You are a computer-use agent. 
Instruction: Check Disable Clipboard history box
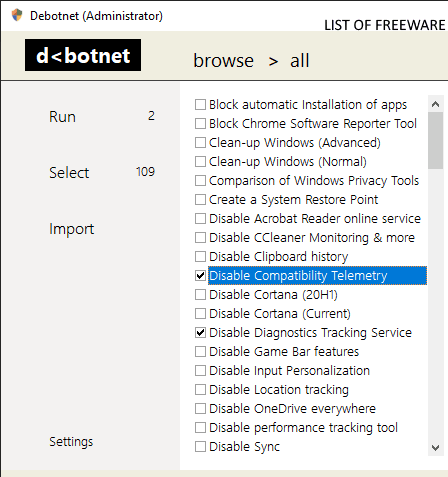[x=200, y=256]
